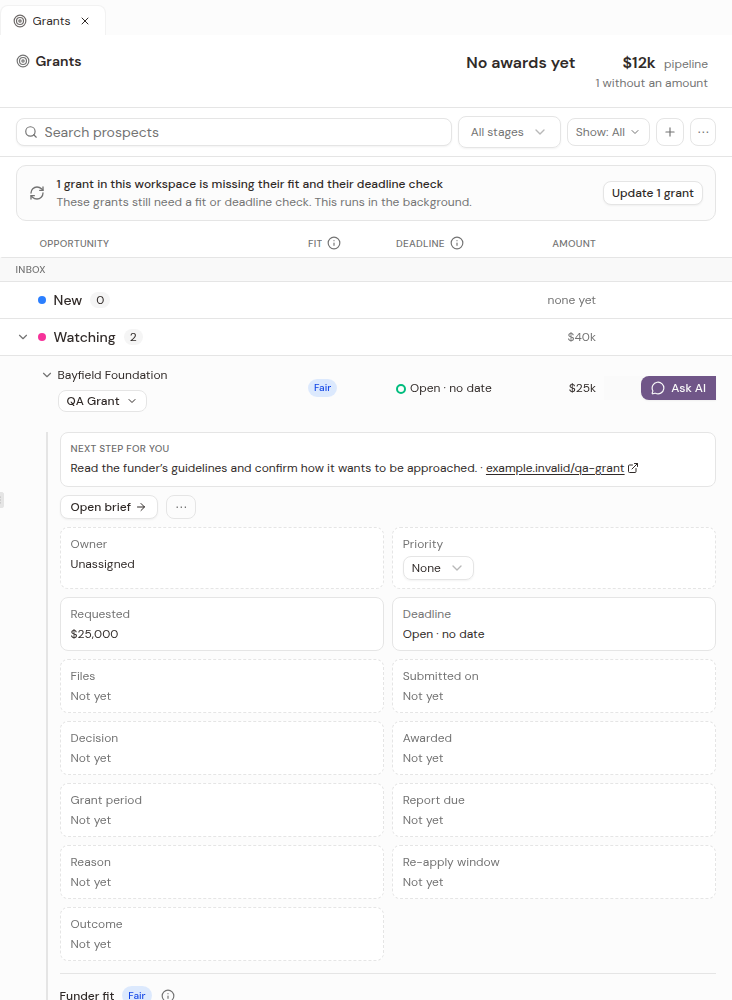732x1000 pixels.
Task: Click the Decision Not yet field
Action: (x=222, y=748)
